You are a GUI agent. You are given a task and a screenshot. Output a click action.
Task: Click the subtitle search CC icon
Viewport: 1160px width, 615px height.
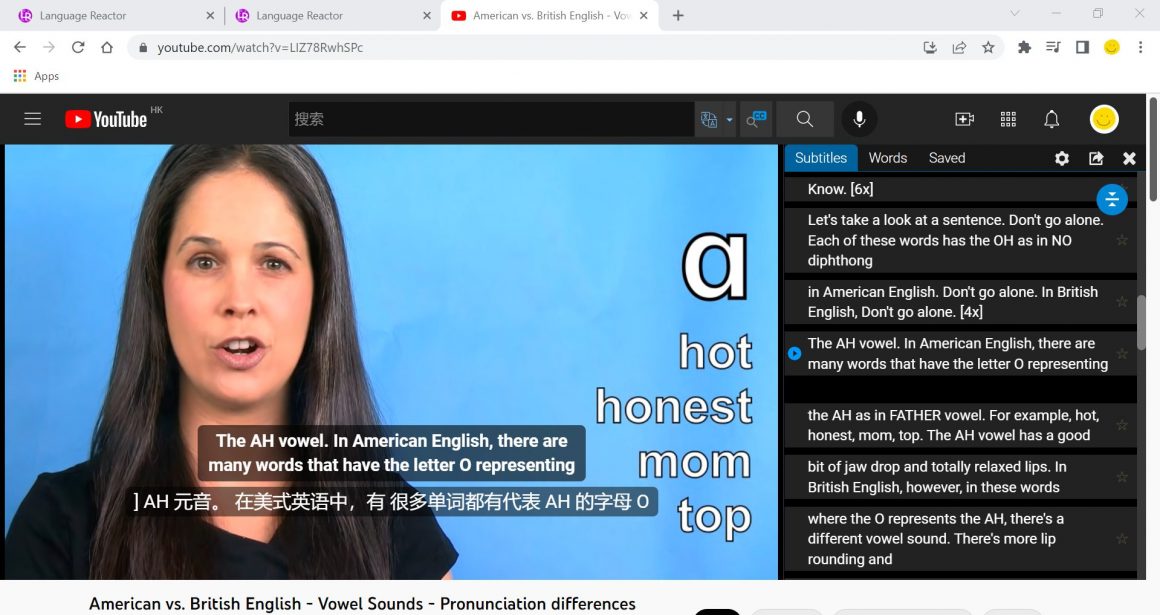[756, 119]
